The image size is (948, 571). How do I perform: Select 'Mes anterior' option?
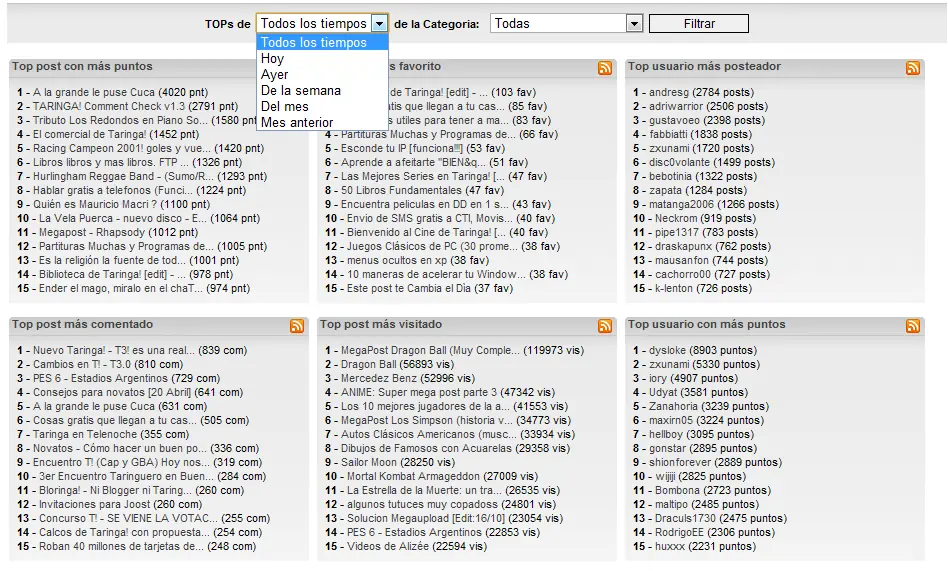point(322,122)
